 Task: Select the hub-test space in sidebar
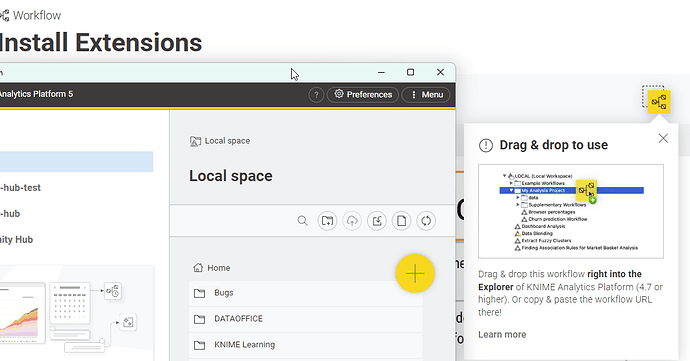click(x=21, y=188)
